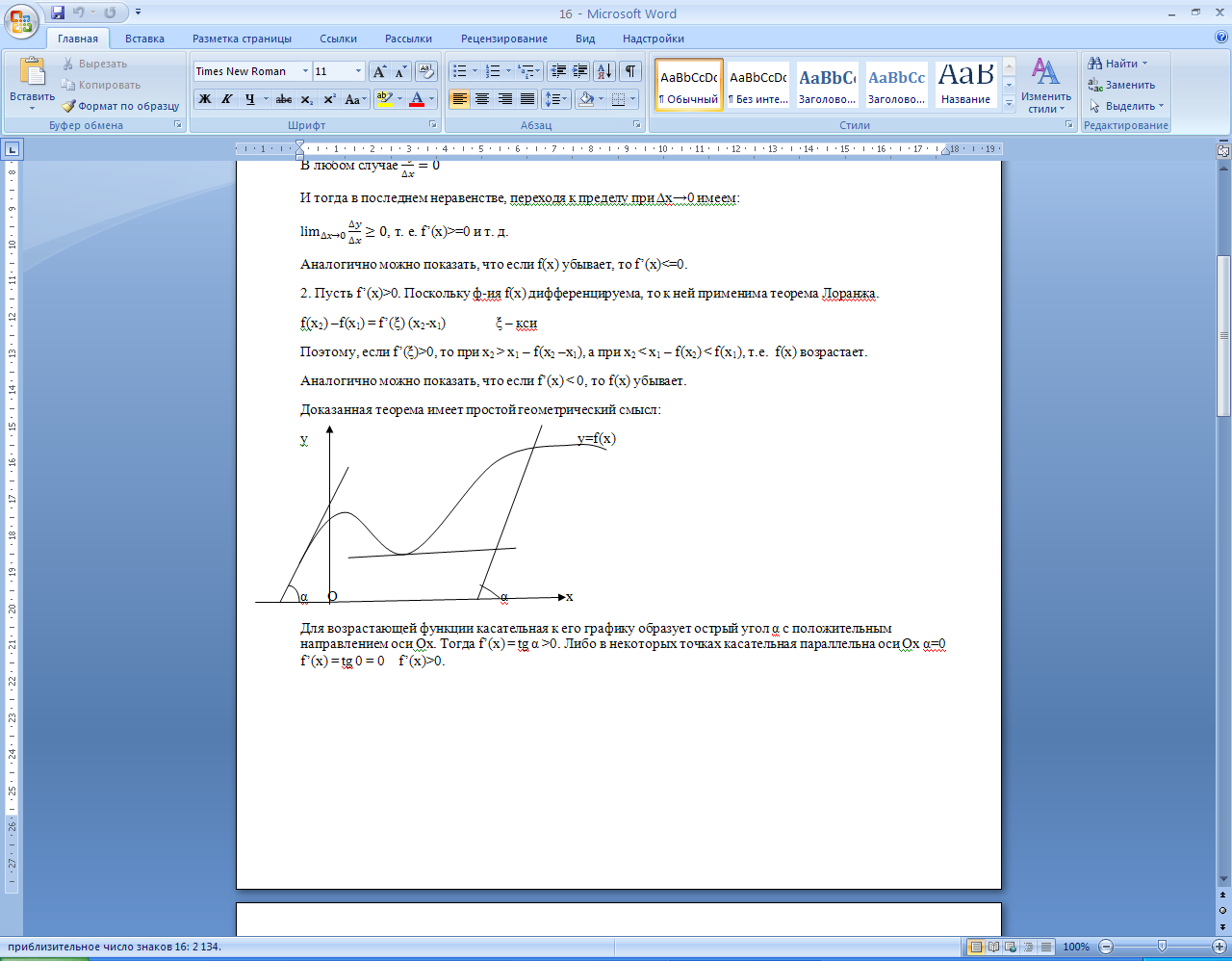The image size is (1232, 961).
Task: Click the Office button logo
Action: pyautogui.click(x=21, y=21)
